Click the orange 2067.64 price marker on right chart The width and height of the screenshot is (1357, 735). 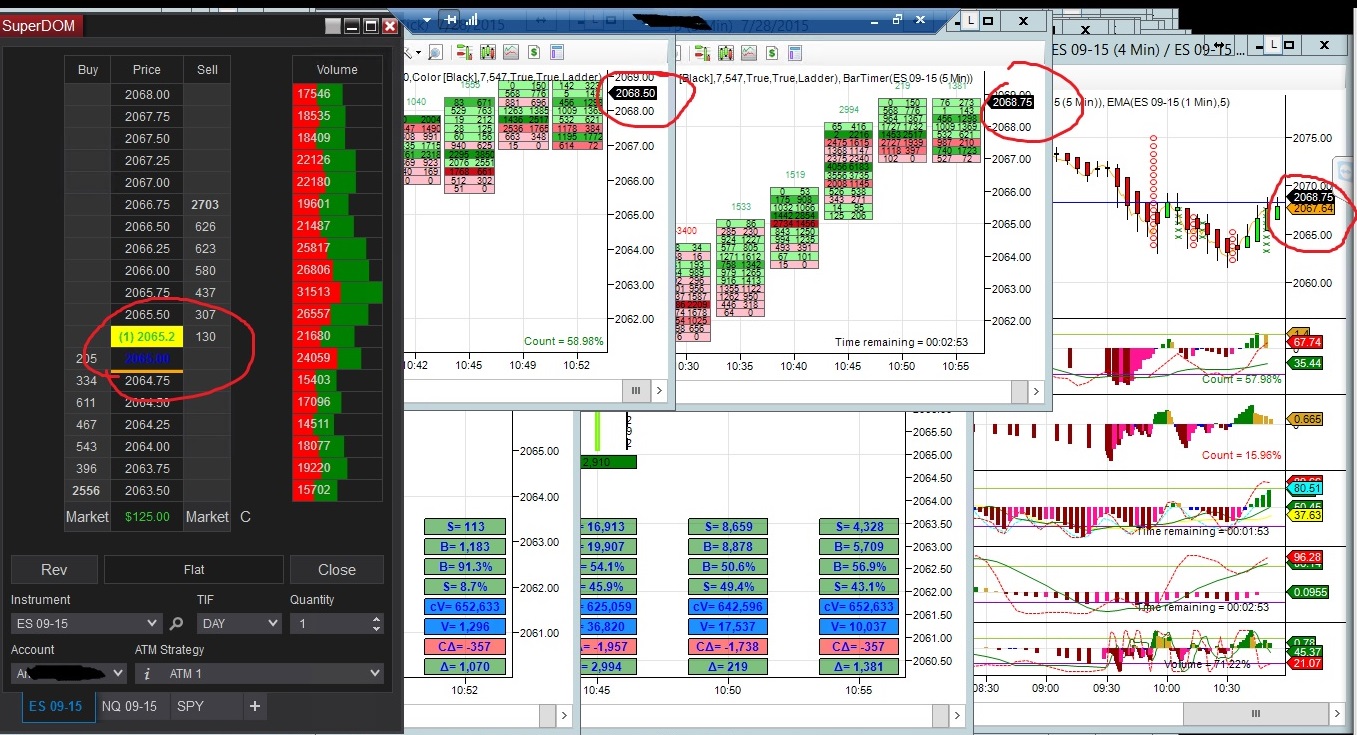pos(1310,208)
